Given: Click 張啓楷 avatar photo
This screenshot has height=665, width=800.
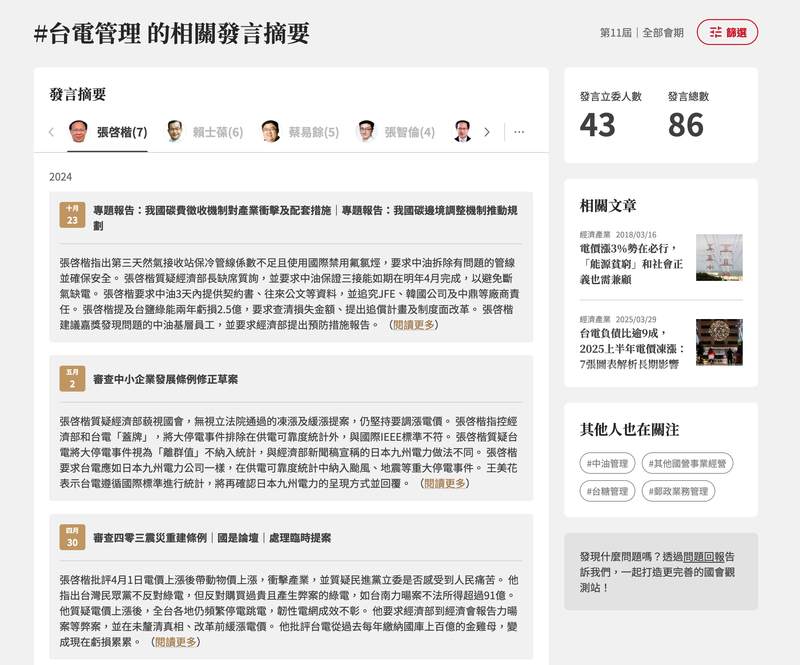Looking at the screenshot, I should tap(79, 131).
